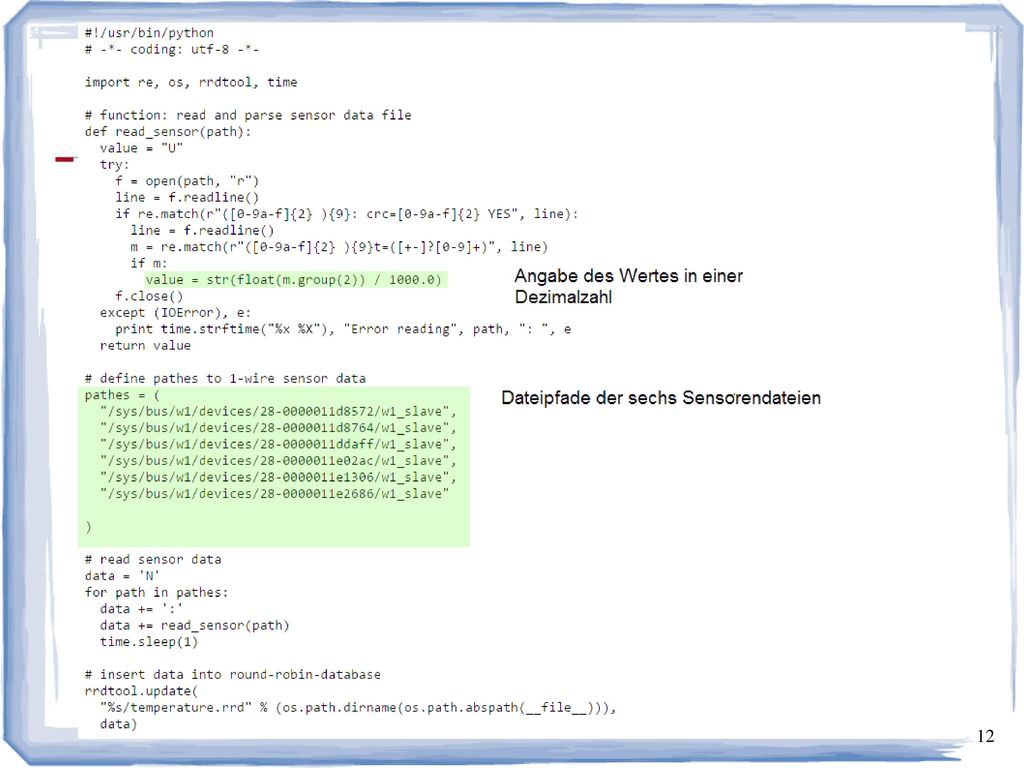Click the 'for path in pathes:' line
The width and height of the screenshot is (1024, 768).
[x=157, y=592]
